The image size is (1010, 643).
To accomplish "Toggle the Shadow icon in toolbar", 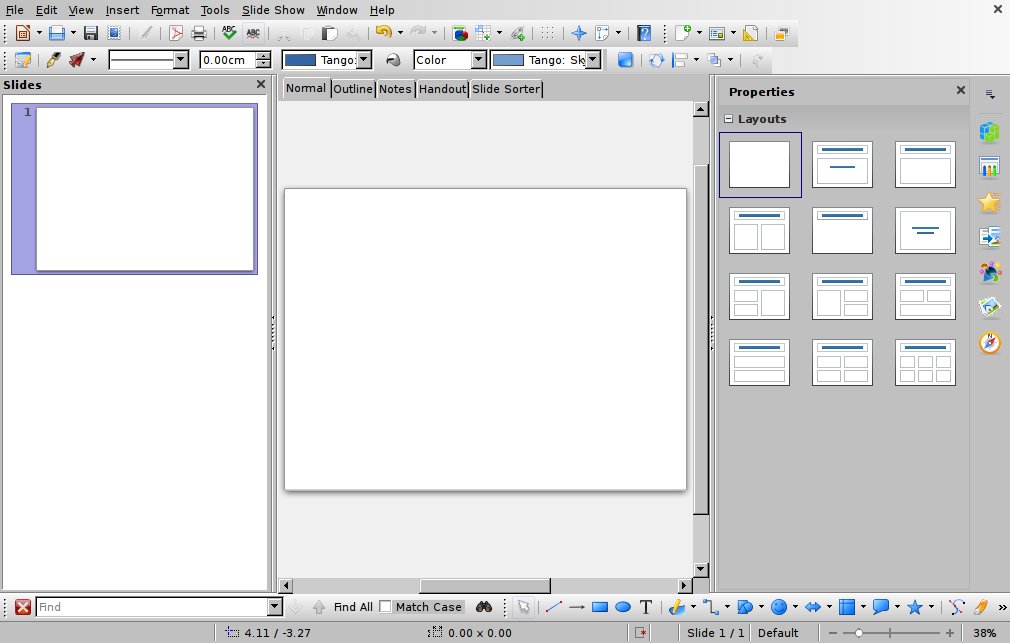I will click(x=625, y=60).
